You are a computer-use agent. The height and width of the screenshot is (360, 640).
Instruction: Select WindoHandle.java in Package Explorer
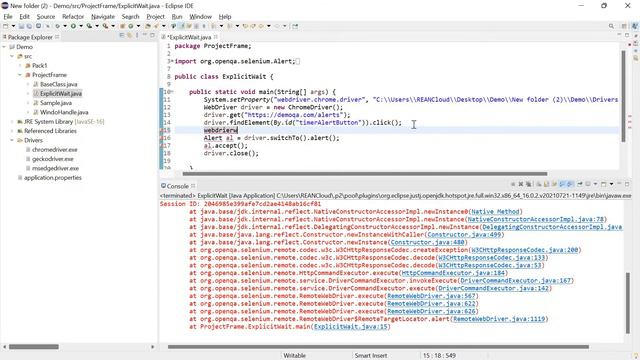point(64,112)
